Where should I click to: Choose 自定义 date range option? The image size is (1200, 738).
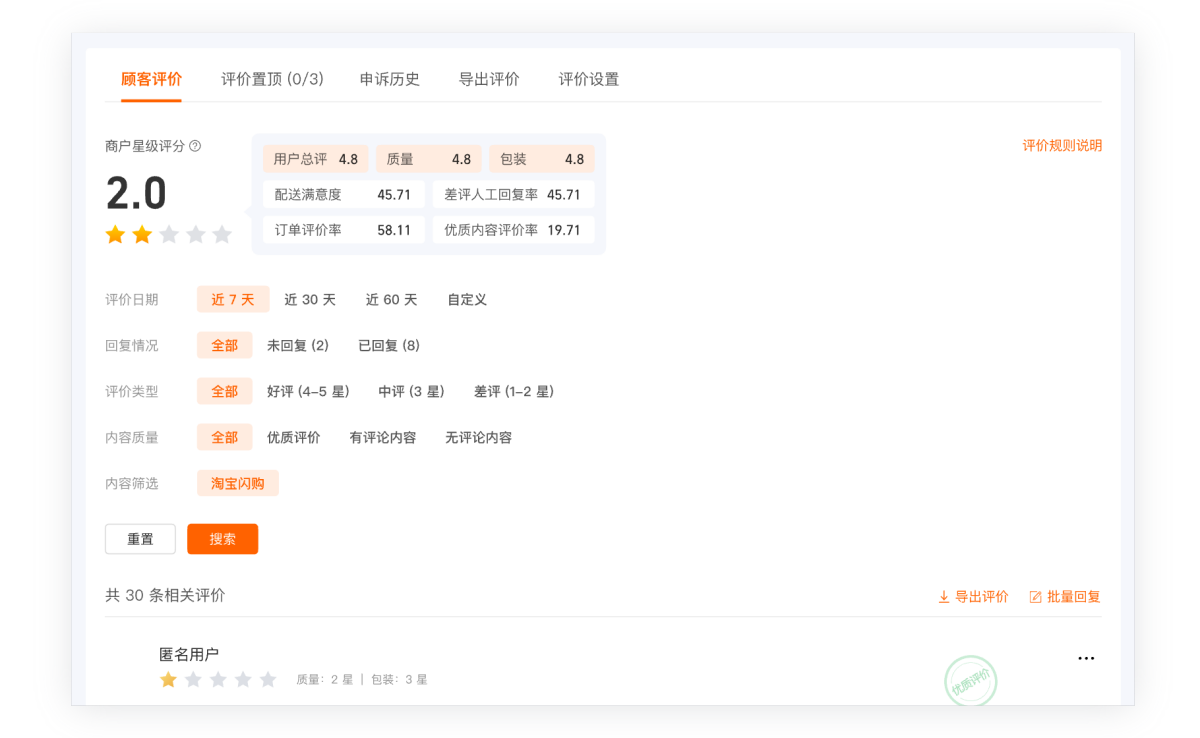pyautogui.click(x=467, y=299)
